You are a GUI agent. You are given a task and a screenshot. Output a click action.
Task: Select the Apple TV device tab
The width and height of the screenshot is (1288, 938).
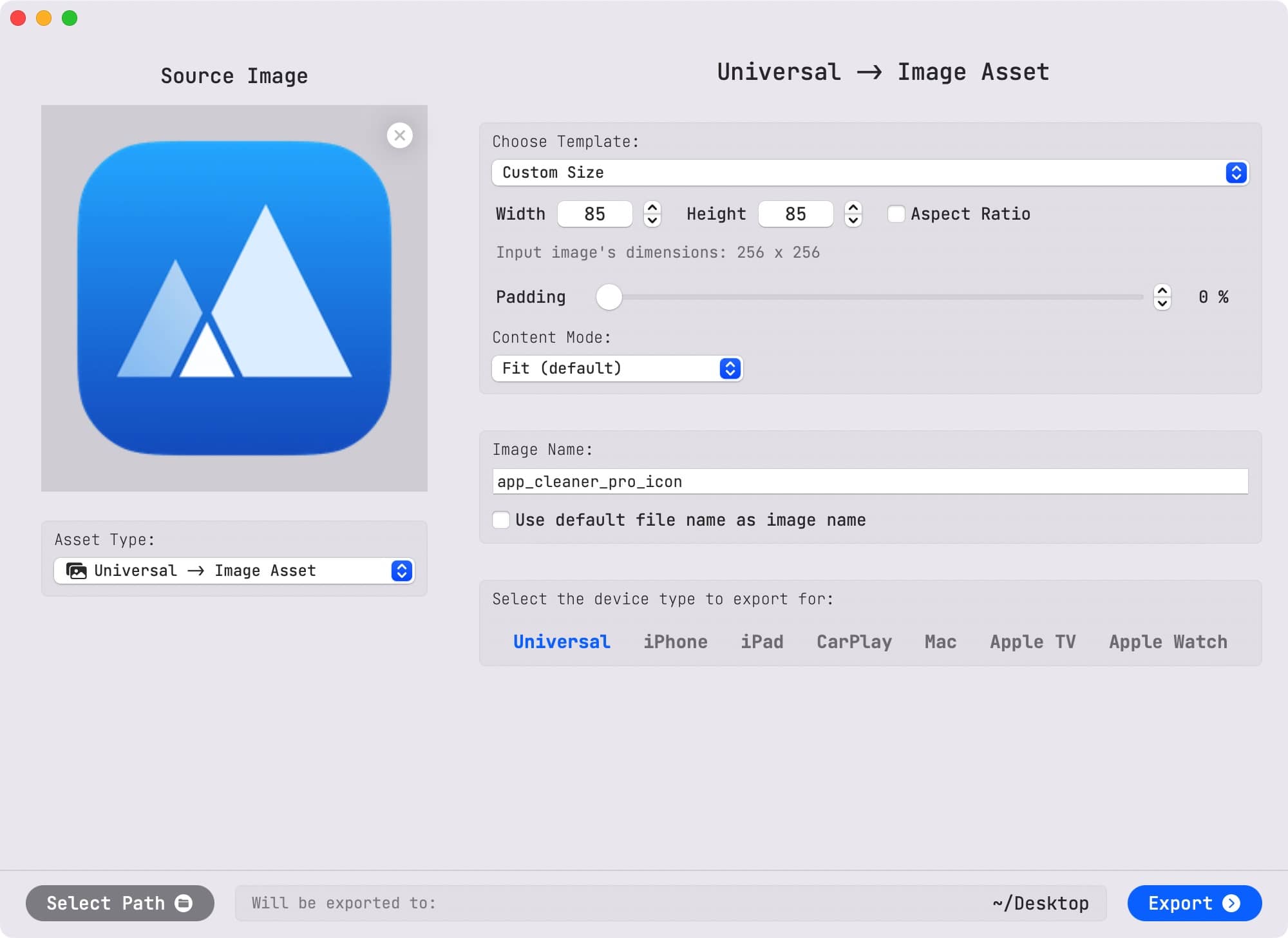pyautogui.click(x=1033, y=642)
